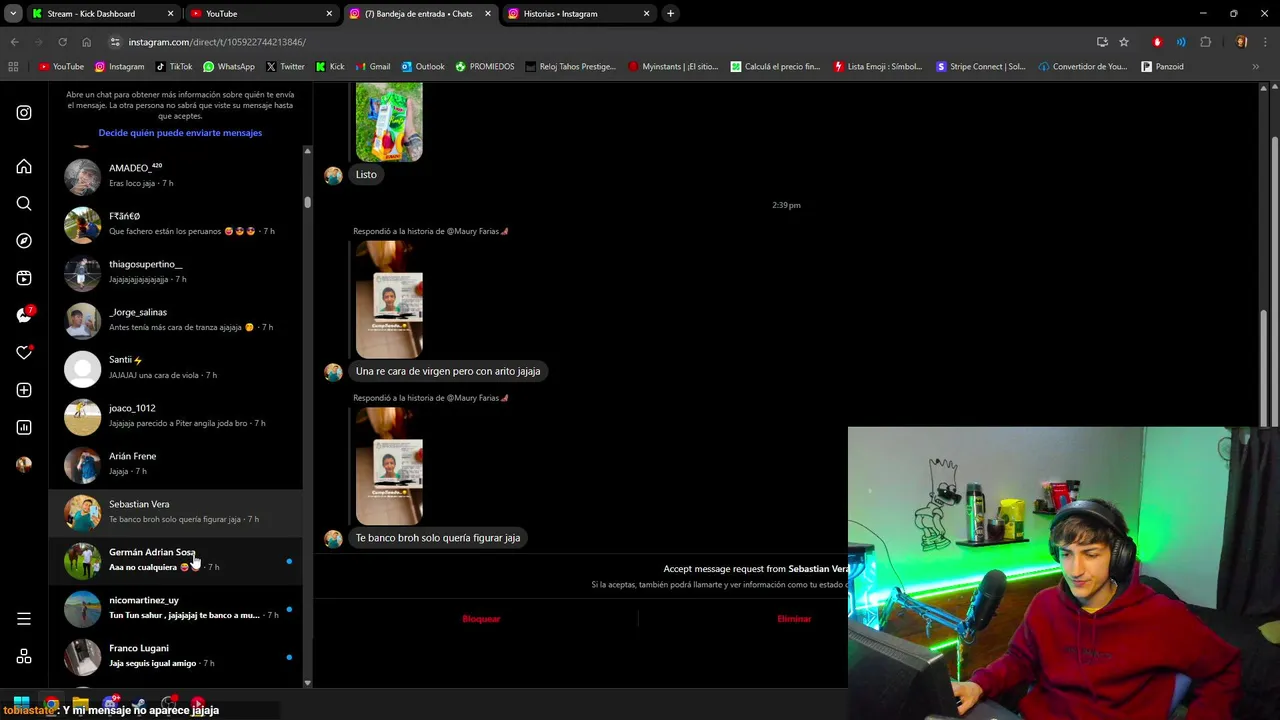Image resolution: width=1280 pixels, height=720 pixels.
Task: Create new post with plus icon
Action: [x=24, y=390]
